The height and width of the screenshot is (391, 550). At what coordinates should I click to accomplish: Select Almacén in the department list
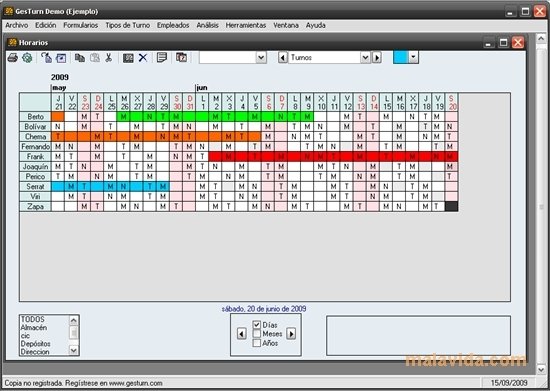coord(34,328)
